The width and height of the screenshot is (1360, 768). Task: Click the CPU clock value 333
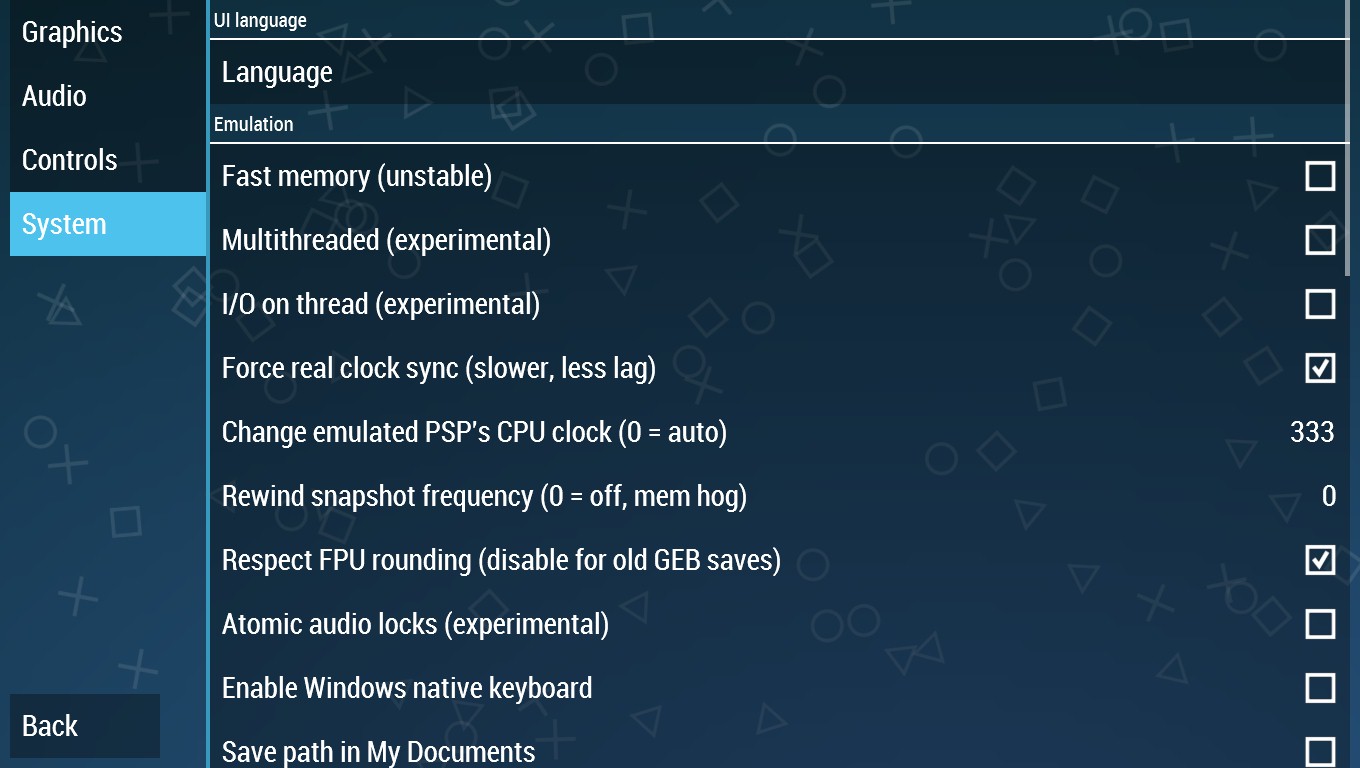(x=1312, y=432)
